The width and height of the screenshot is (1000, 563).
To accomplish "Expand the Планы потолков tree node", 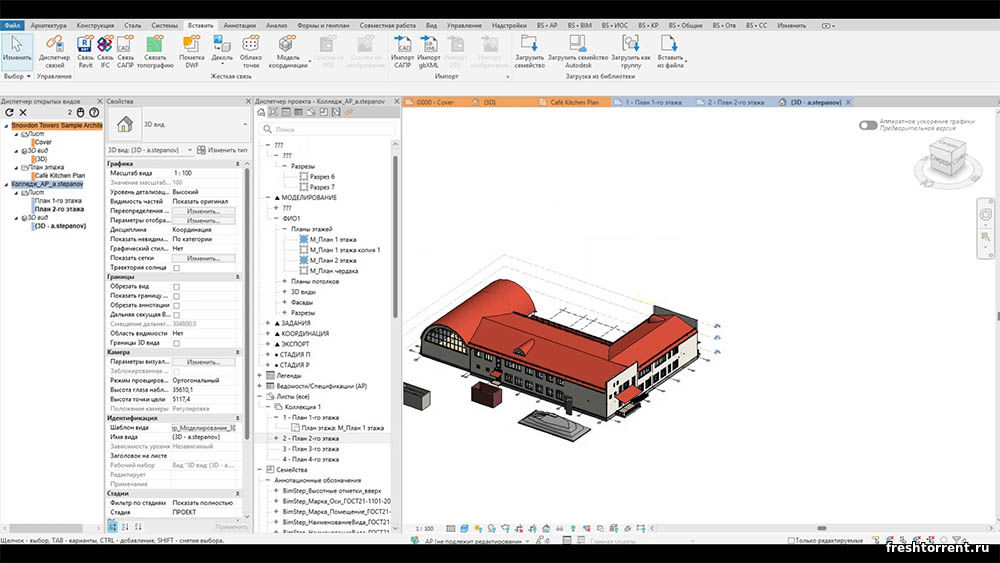I will pos(284,281).
